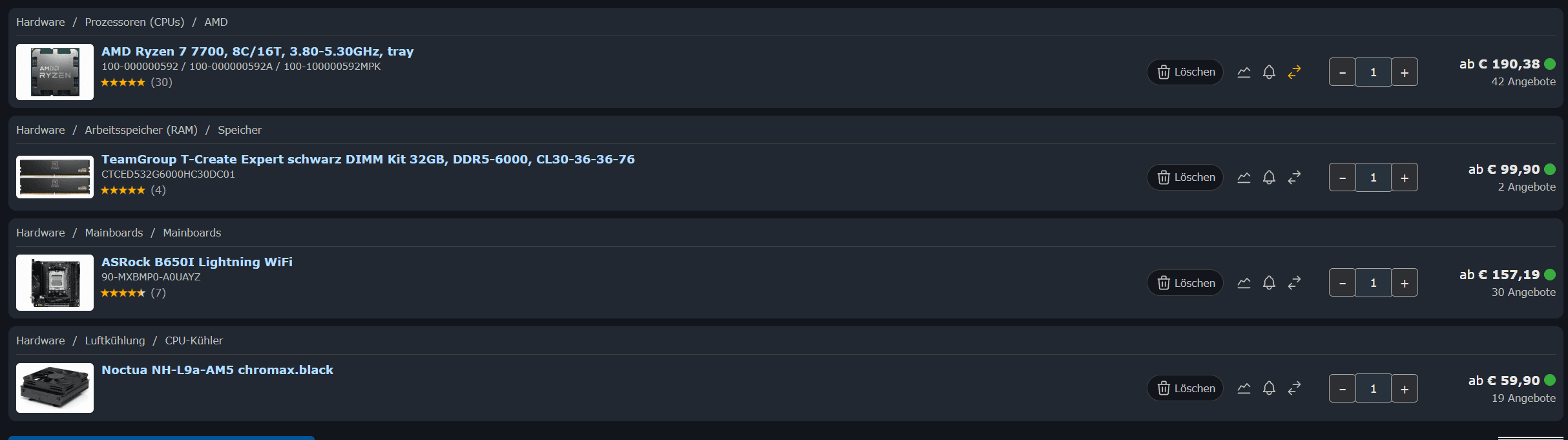Click swap arrows icon for ASRock B650I Lightning
Viewport: 1568px width, 440px height.
click(1294, 283)
